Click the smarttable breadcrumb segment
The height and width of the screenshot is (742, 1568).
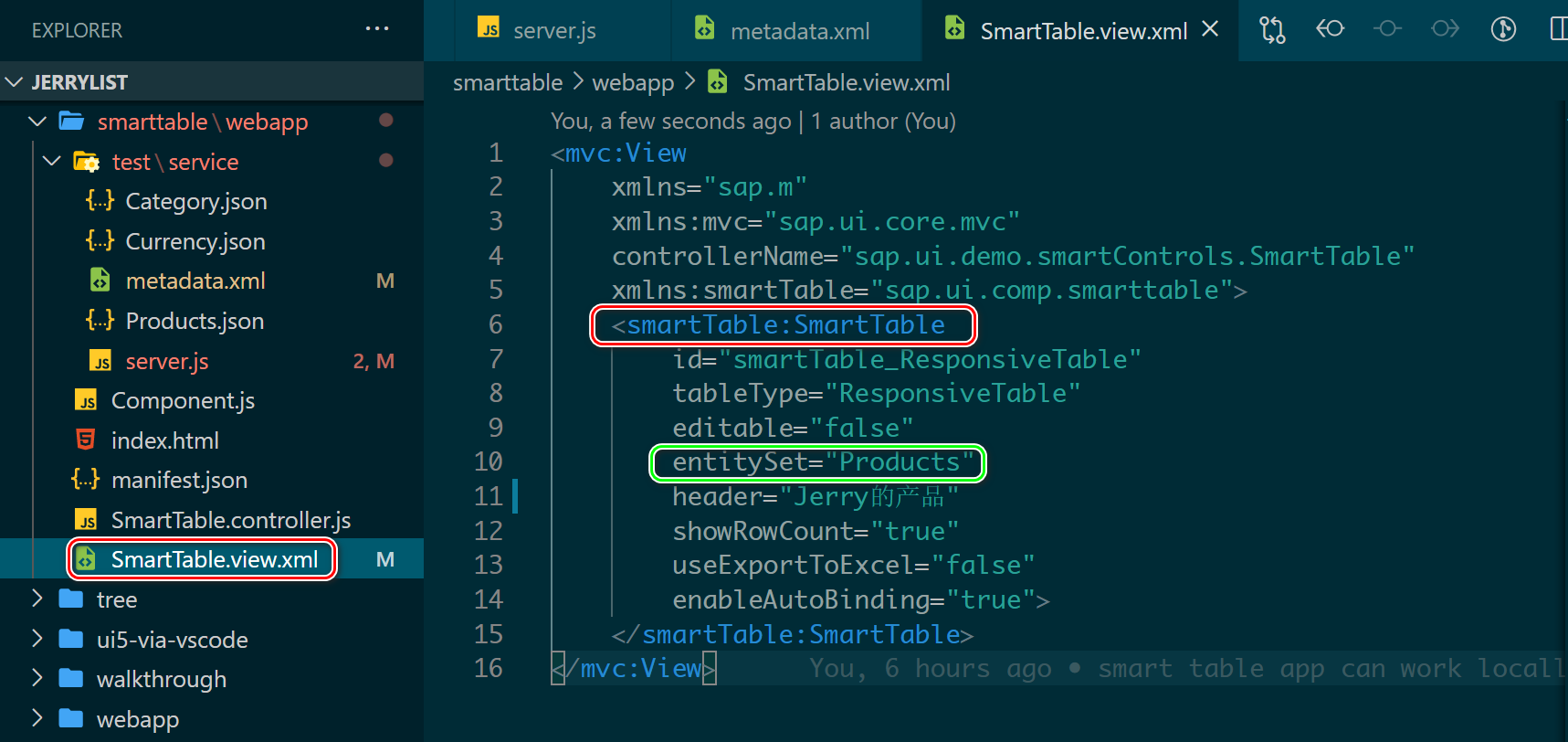click(508, 83)
